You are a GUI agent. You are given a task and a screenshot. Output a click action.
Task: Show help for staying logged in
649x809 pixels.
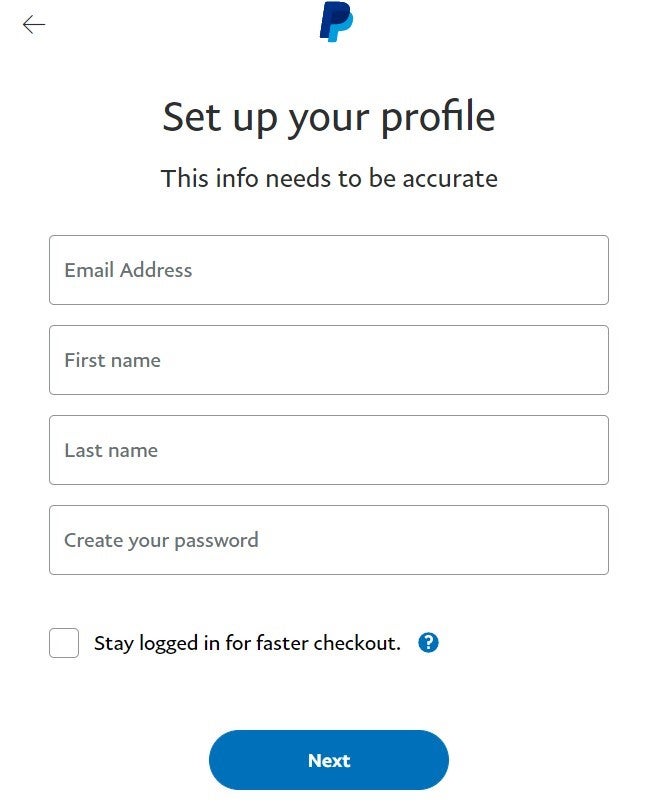(428, 643)
